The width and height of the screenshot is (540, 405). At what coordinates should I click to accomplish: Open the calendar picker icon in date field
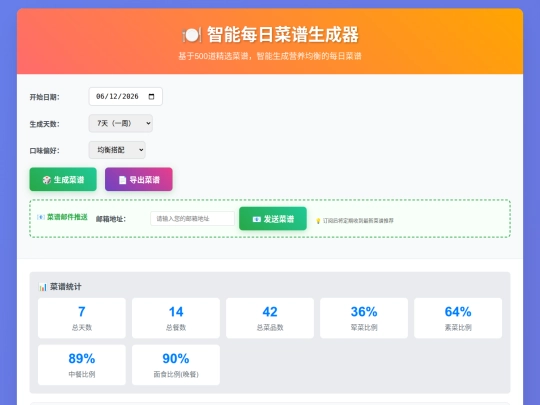tap(151, 96)
